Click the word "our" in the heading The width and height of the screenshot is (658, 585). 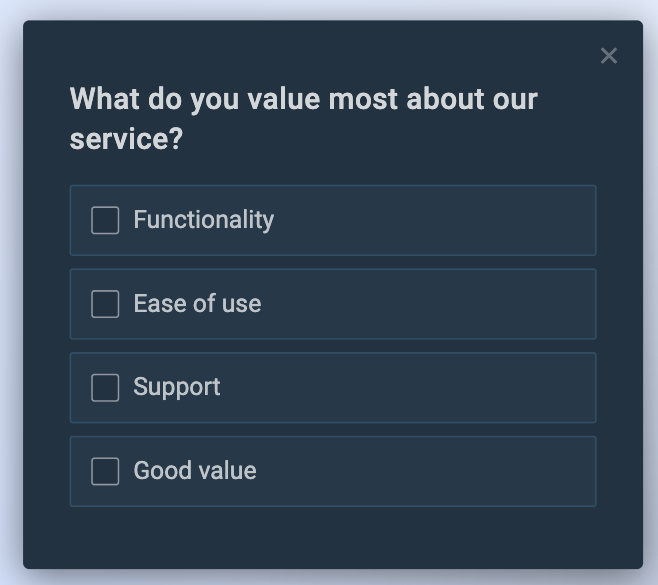click(514, 100)
